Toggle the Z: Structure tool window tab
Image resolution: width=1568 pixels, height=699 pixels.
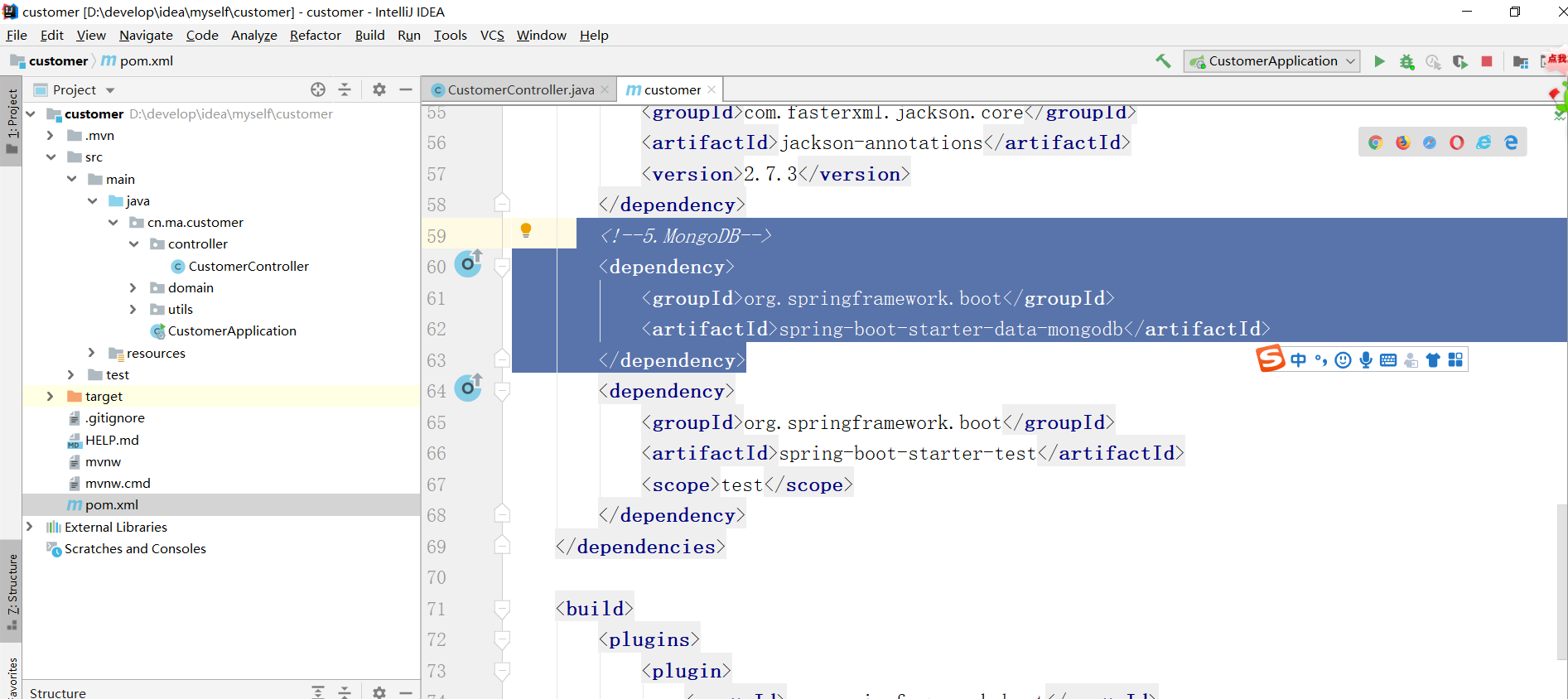click(x=12, y=591)
